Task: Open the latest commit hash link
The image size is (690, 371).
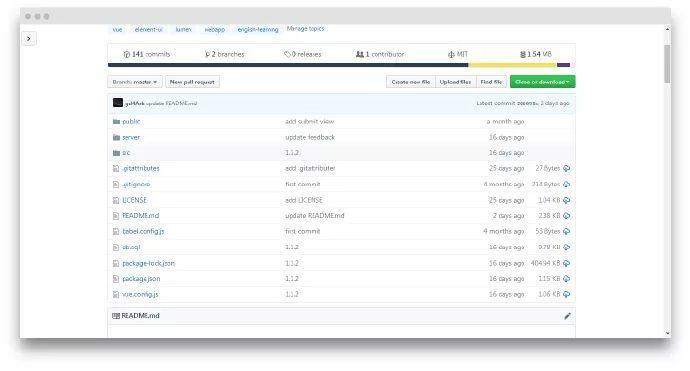Action: (x=527, y=103)
